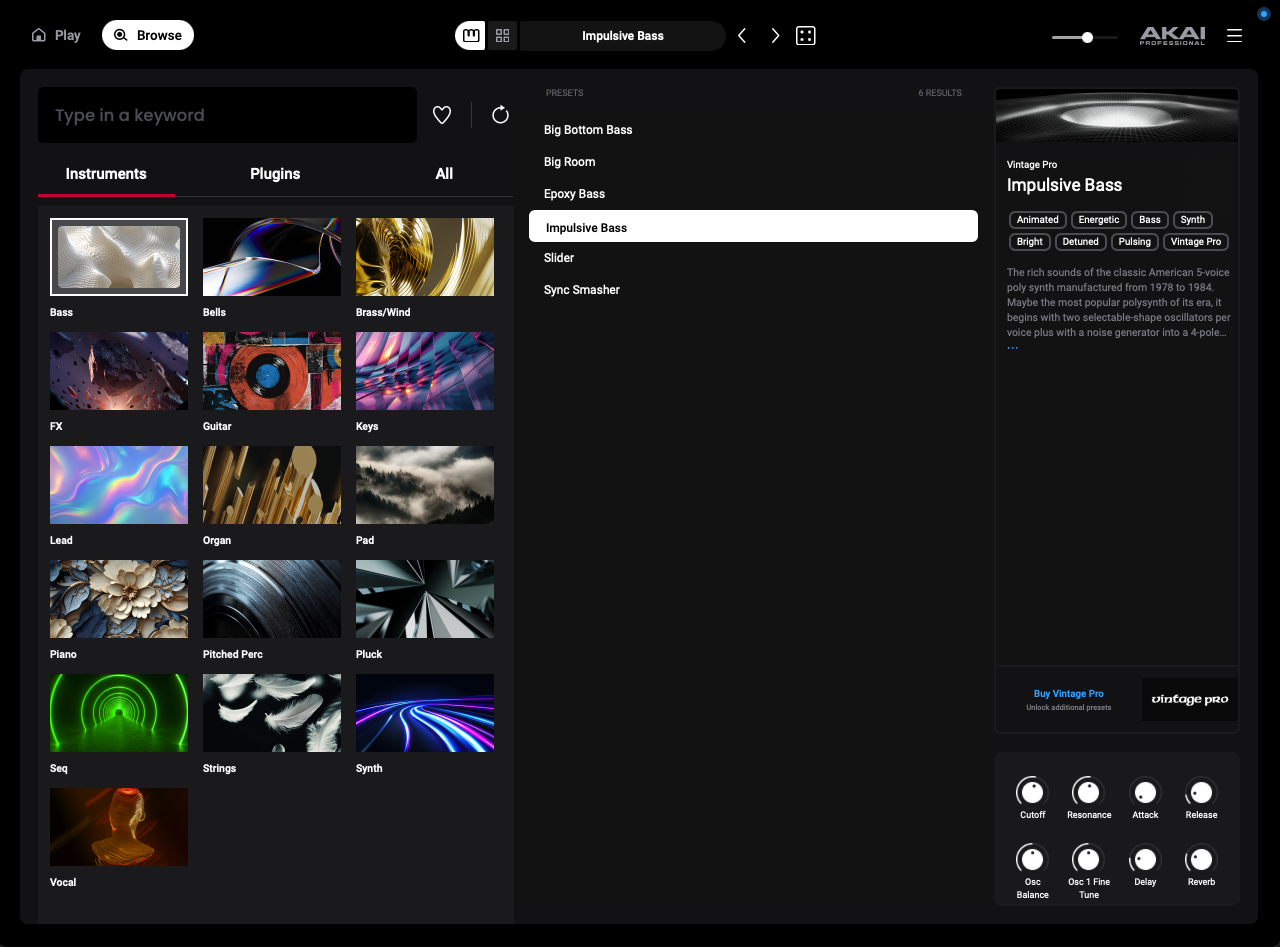Switch to the Plugins tab
The width and height of the screenshot is (1280, 947).
[x=275, y=174]
